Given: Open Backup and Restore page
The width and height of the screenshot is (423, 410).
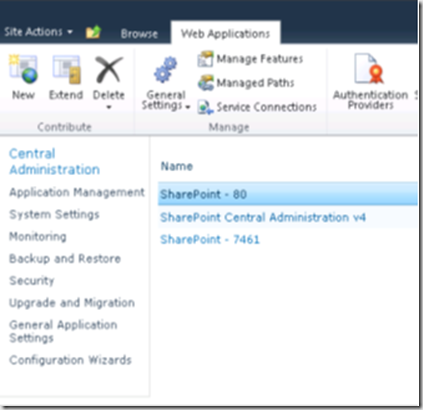Looking at the screenshot, I should 65,259.
